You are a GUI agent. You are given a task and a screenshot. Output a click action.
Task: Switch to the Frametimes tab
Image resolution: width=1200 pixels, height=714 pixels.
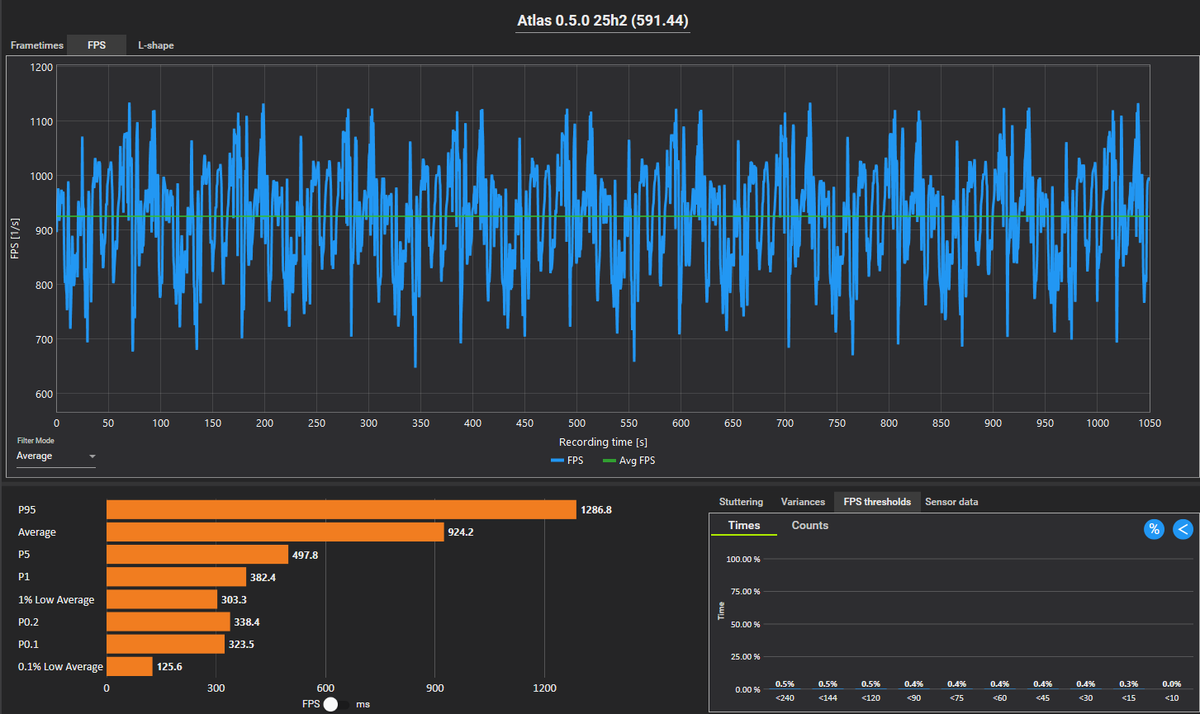(36, 45)
